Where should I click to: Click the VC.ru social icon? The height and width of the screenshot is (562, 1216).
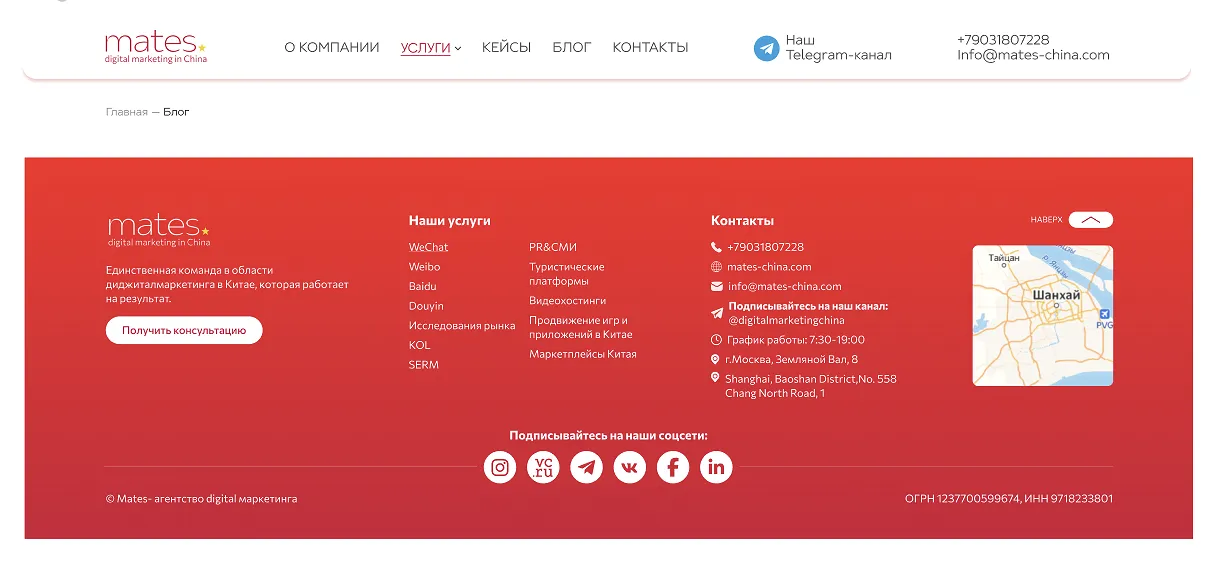pos(543,467)
